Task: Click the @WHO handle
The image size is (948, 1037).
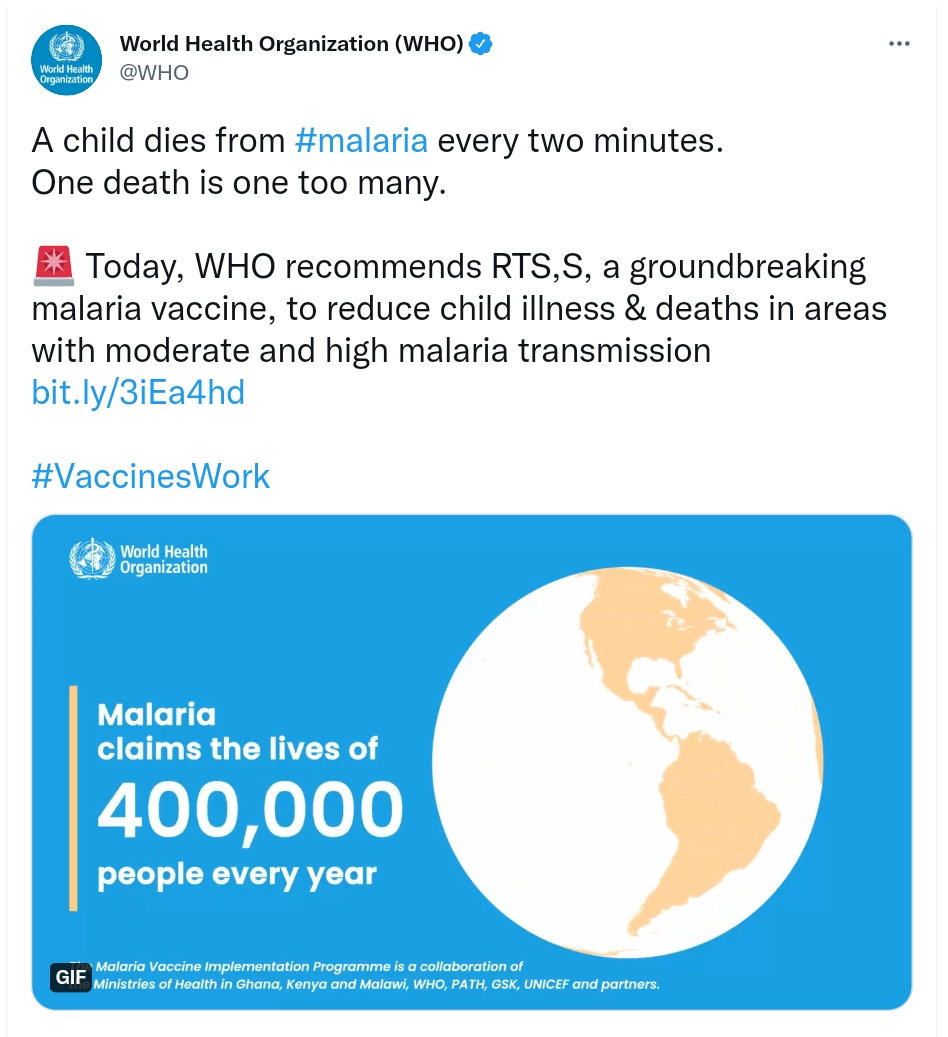Action: tap(154, 72)
